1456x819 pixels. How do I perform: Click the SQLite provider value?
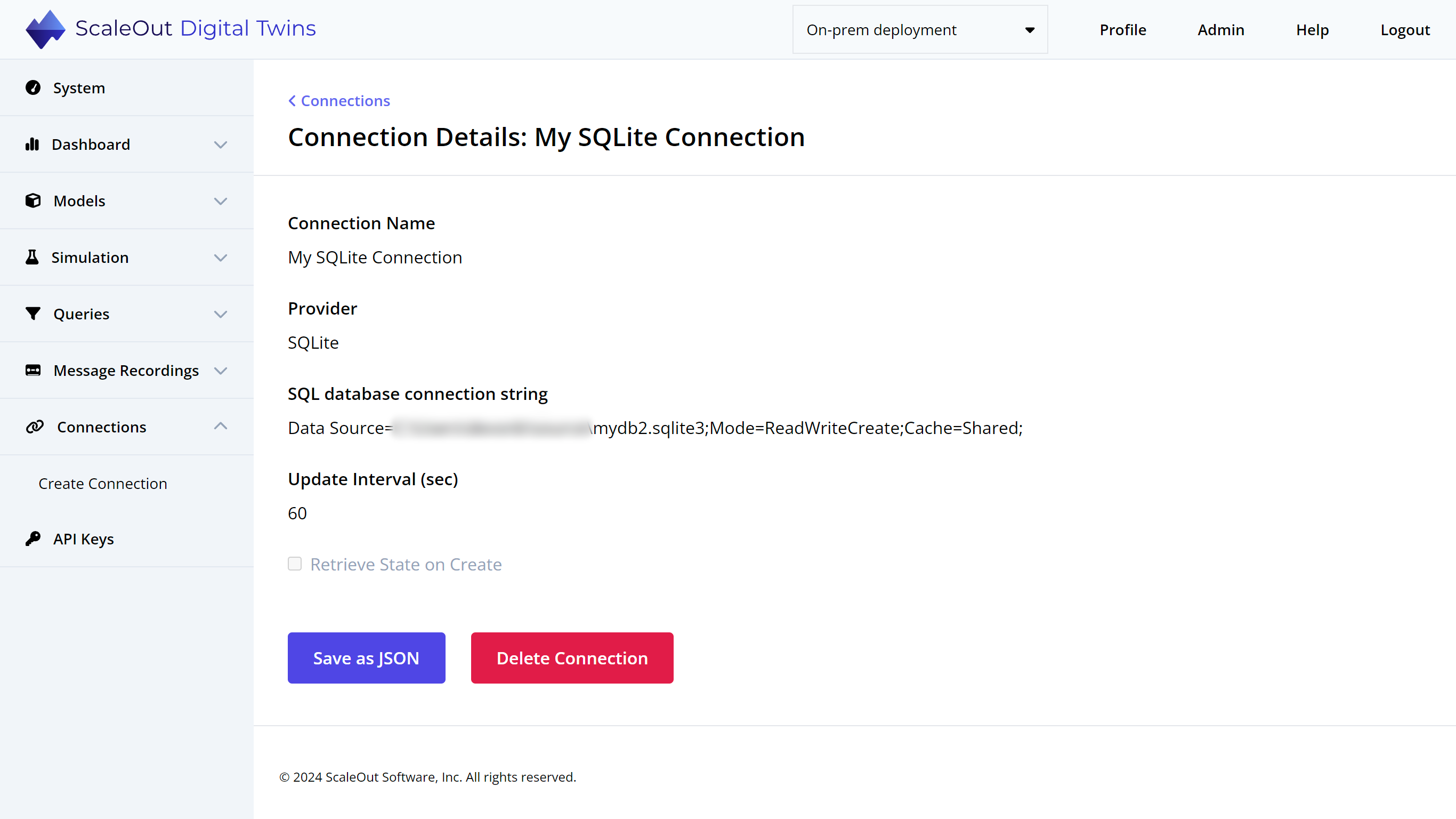tap(313, 343)
